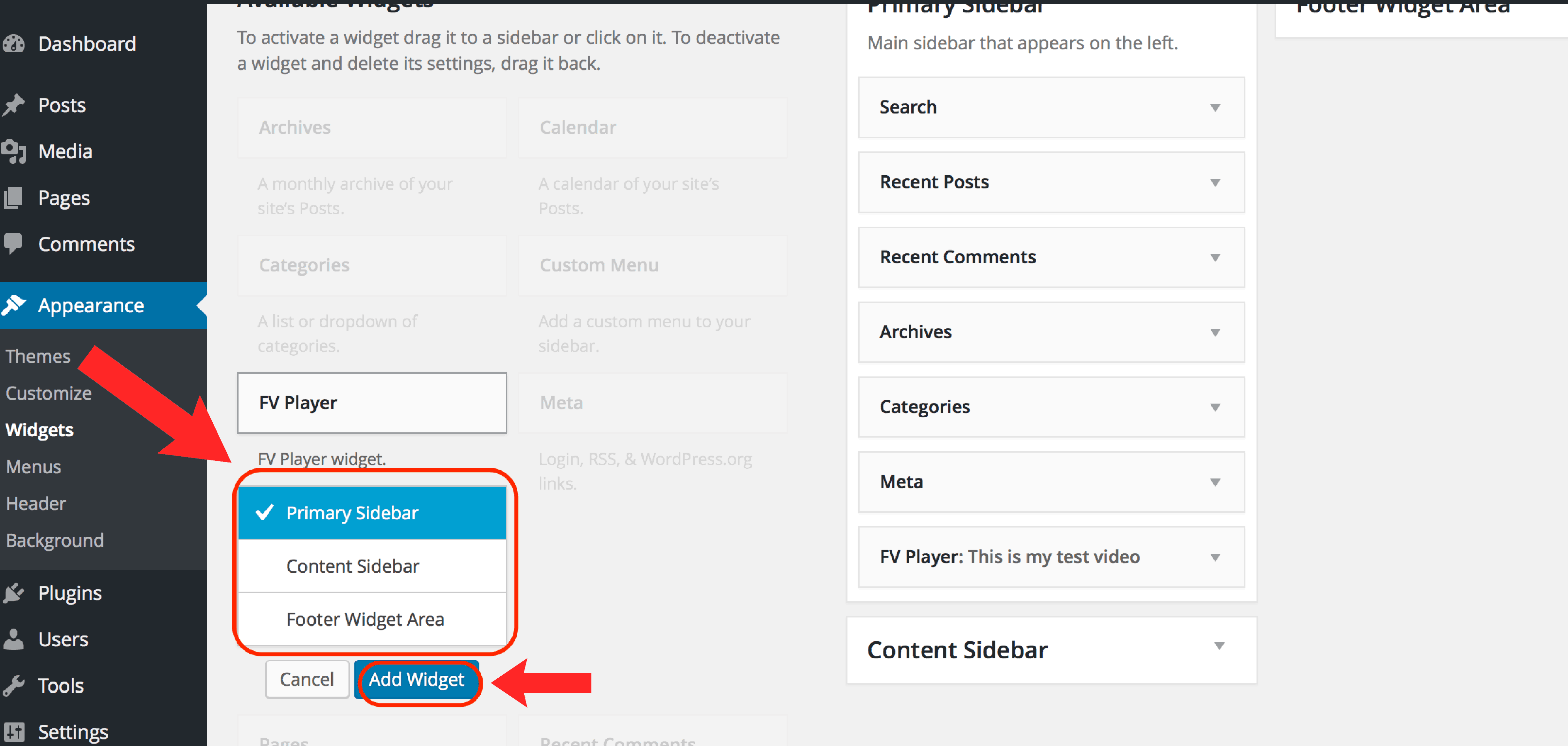Click the Comments bubble icon
The image size is (1568, 746).
(x=13, y=243)
